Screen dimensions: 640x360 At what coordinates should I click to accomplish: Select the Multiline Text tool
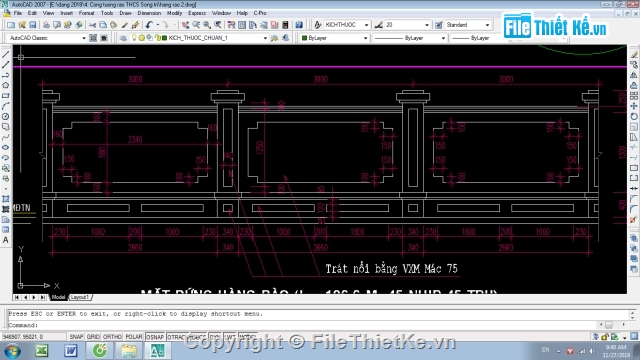5,240
